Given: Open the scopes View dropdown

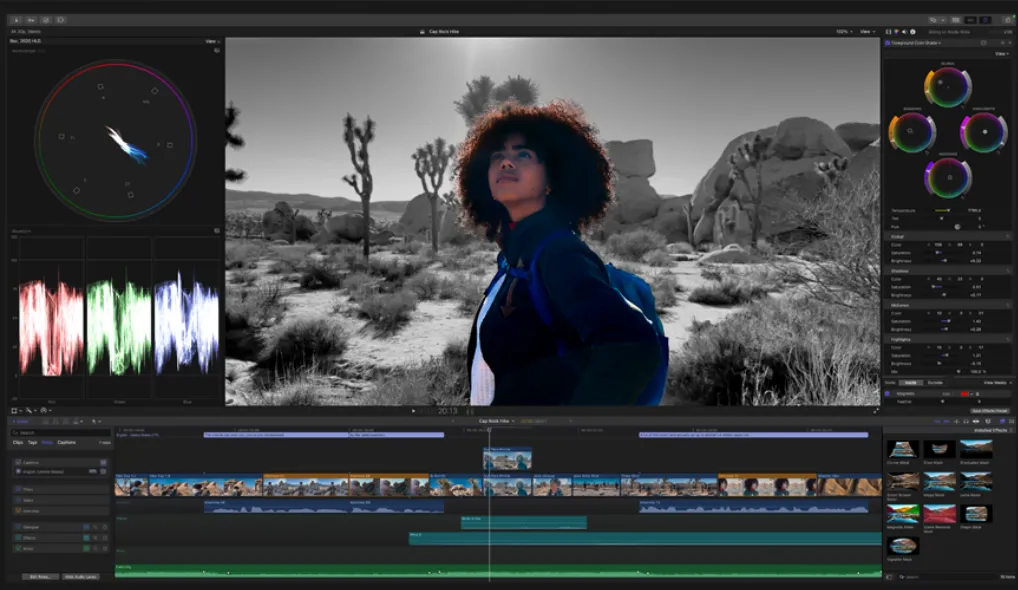Looking at the screenshot, I should coord(212,42).
